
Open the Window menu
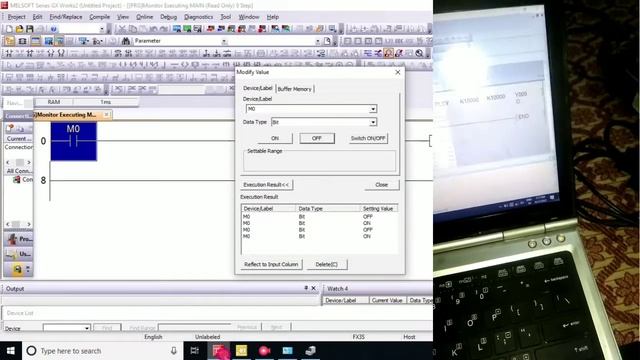click(249, 17)
